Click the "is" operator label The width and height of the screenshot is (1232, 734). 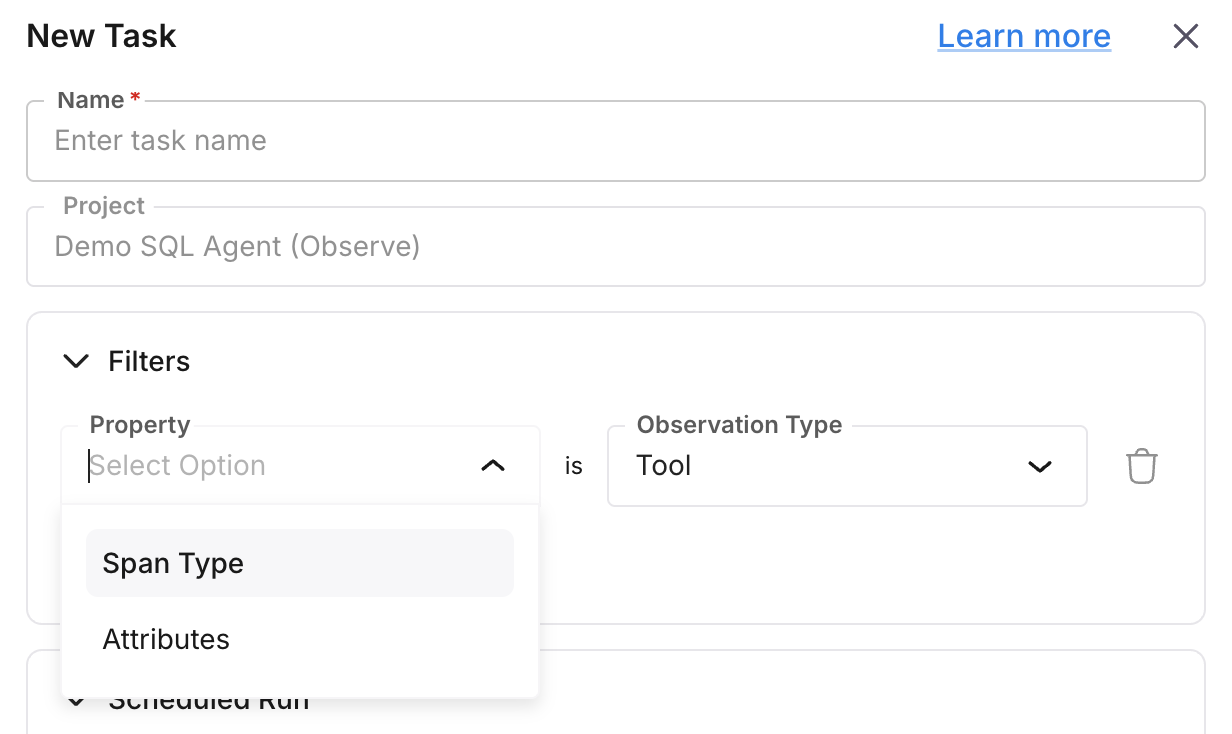coord(573,467)
